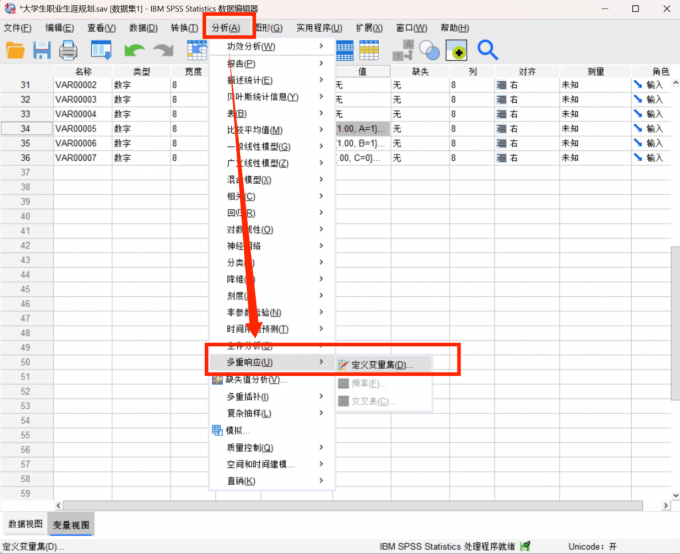
Task: Open the 实用程序(U) menu
Action: (319, 28)
